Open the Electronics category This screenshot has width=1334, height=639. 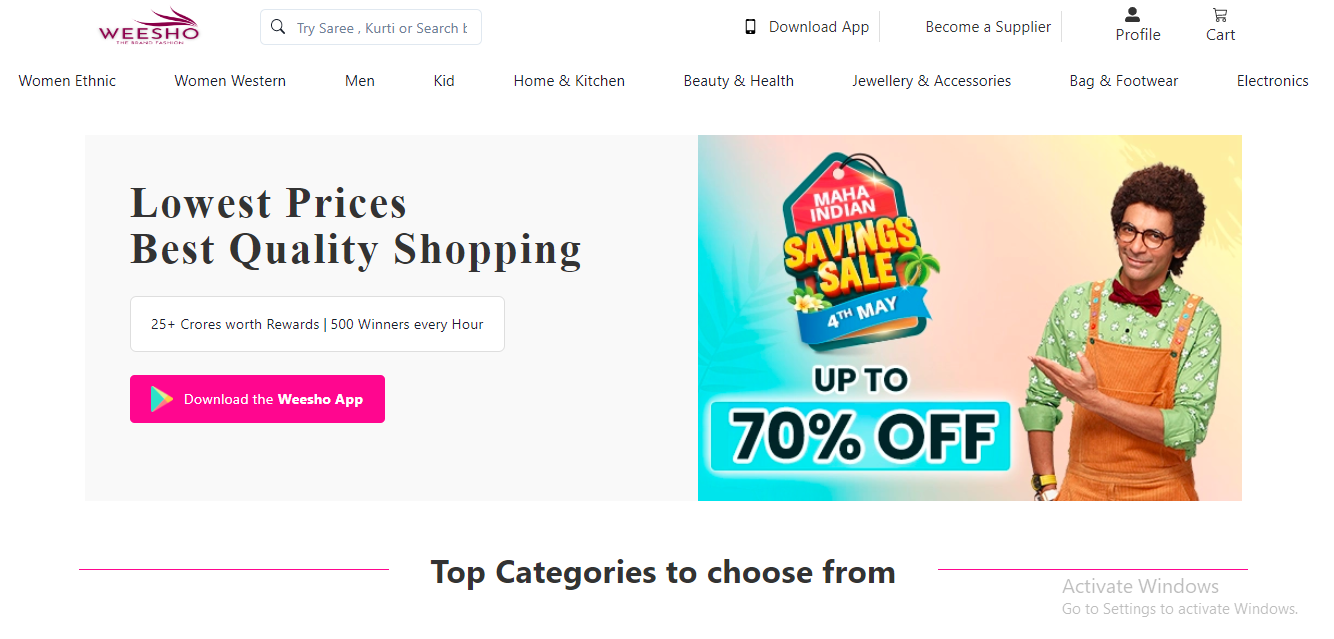tap(1272, 81)
